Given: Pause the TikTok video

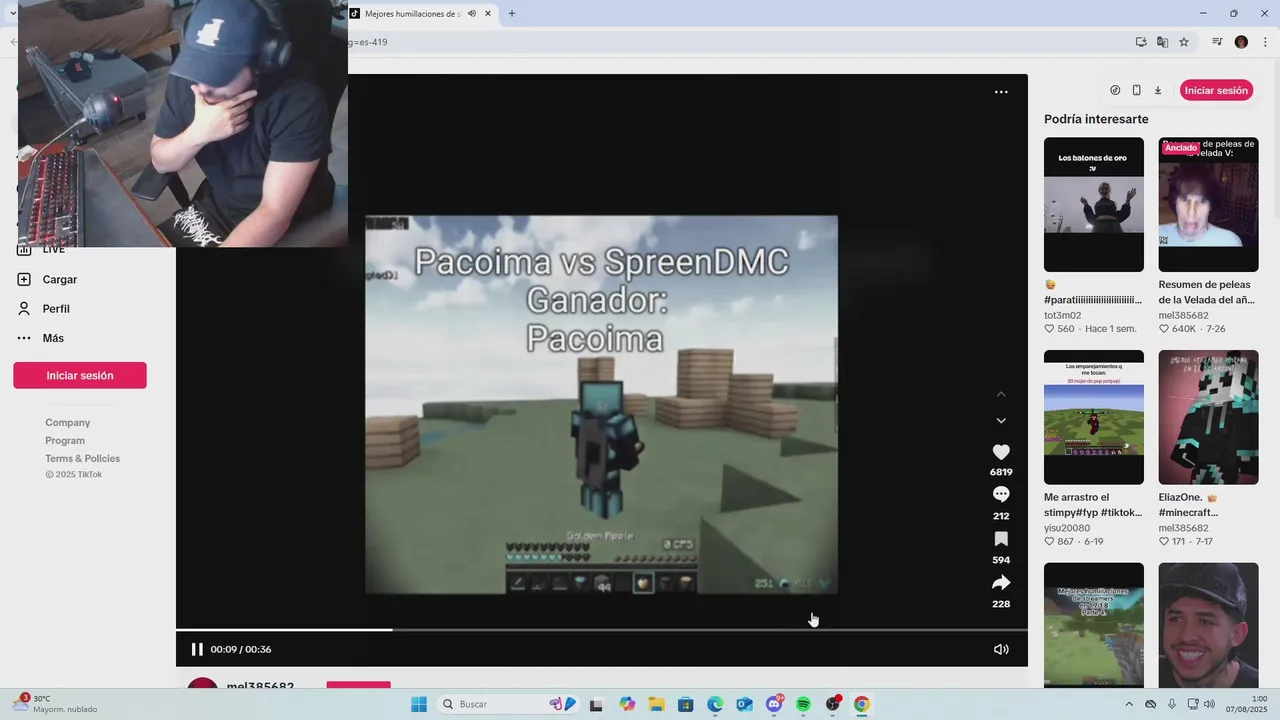Looking at the screenshot, I should tap(197, 649).
